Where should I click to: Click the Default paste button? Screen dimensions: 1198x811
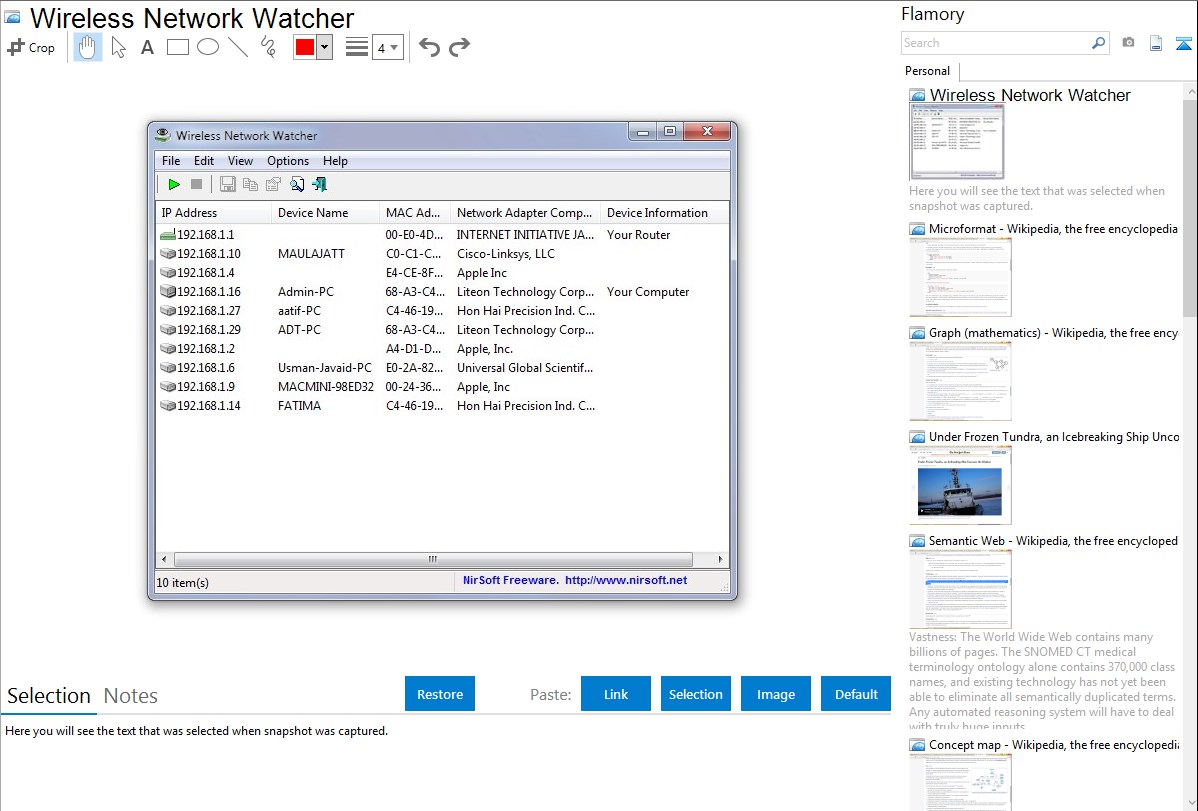(x=856, y=694)
